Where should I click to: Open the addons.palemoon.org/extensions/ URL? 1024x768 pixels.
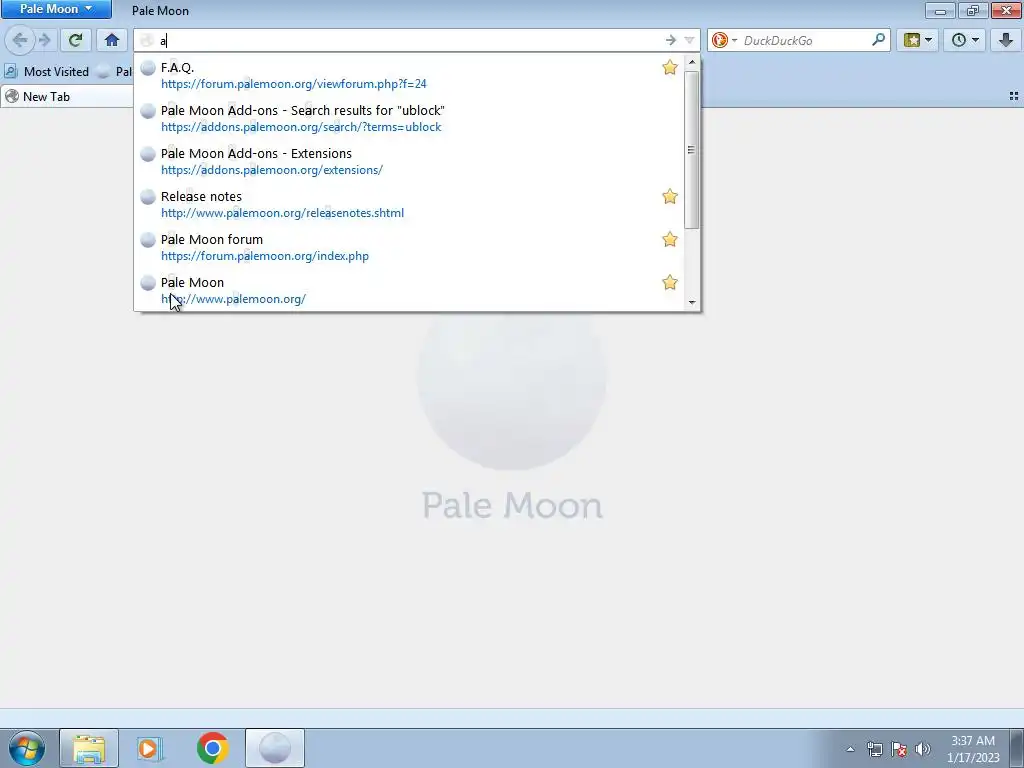272,170
